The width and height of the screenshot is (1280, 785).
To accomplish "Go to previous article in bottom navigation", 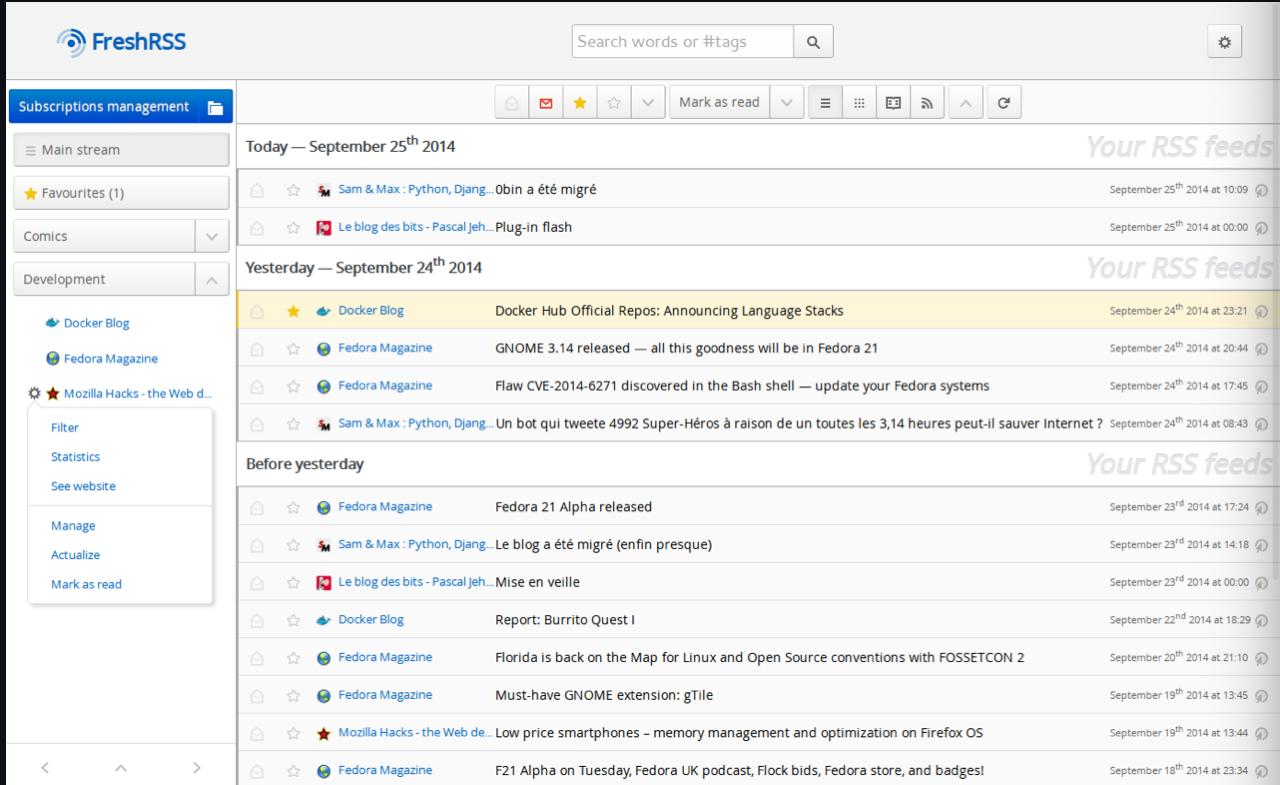I will coord(44,768).
